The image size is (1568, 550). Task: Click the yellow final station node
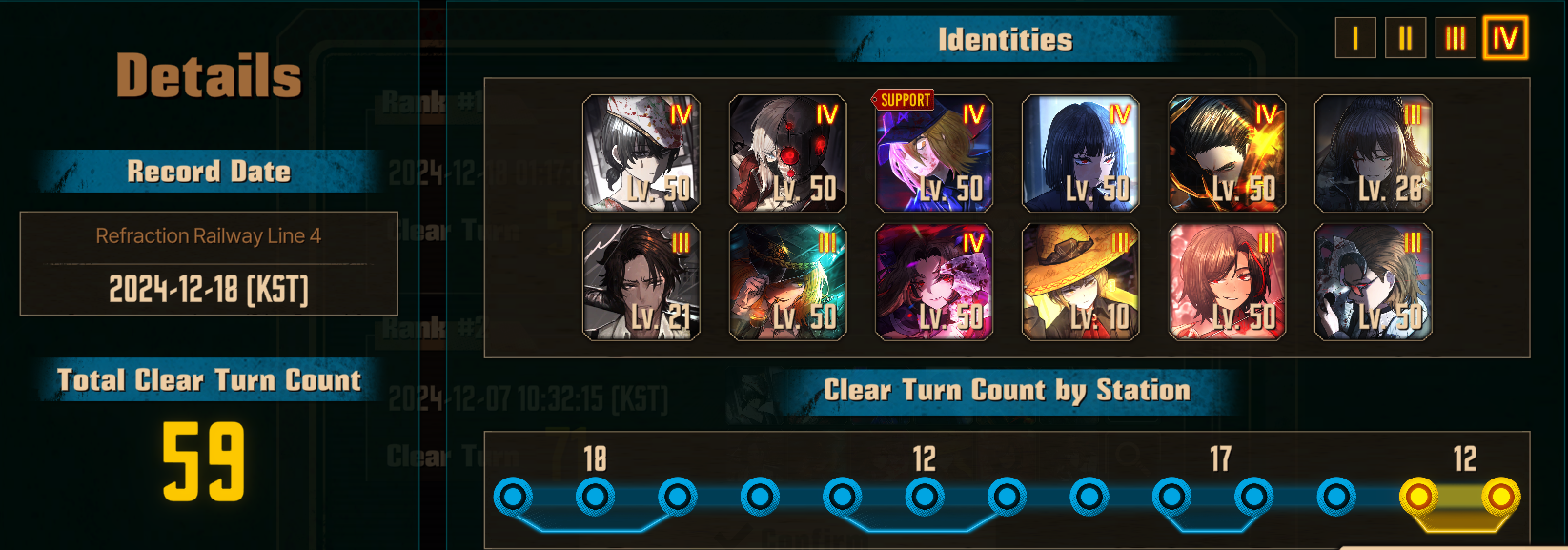(x=1501, y=497)
